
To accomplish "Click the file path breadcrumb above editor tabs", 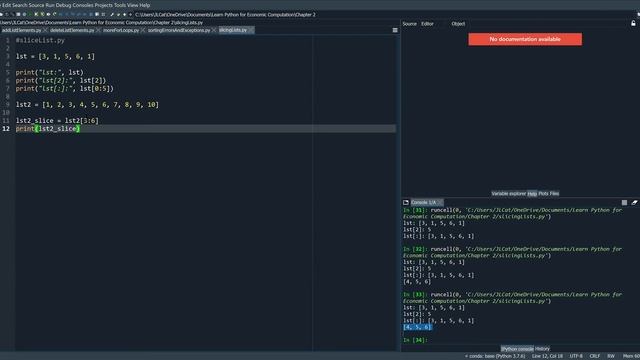I will (101, 22).
